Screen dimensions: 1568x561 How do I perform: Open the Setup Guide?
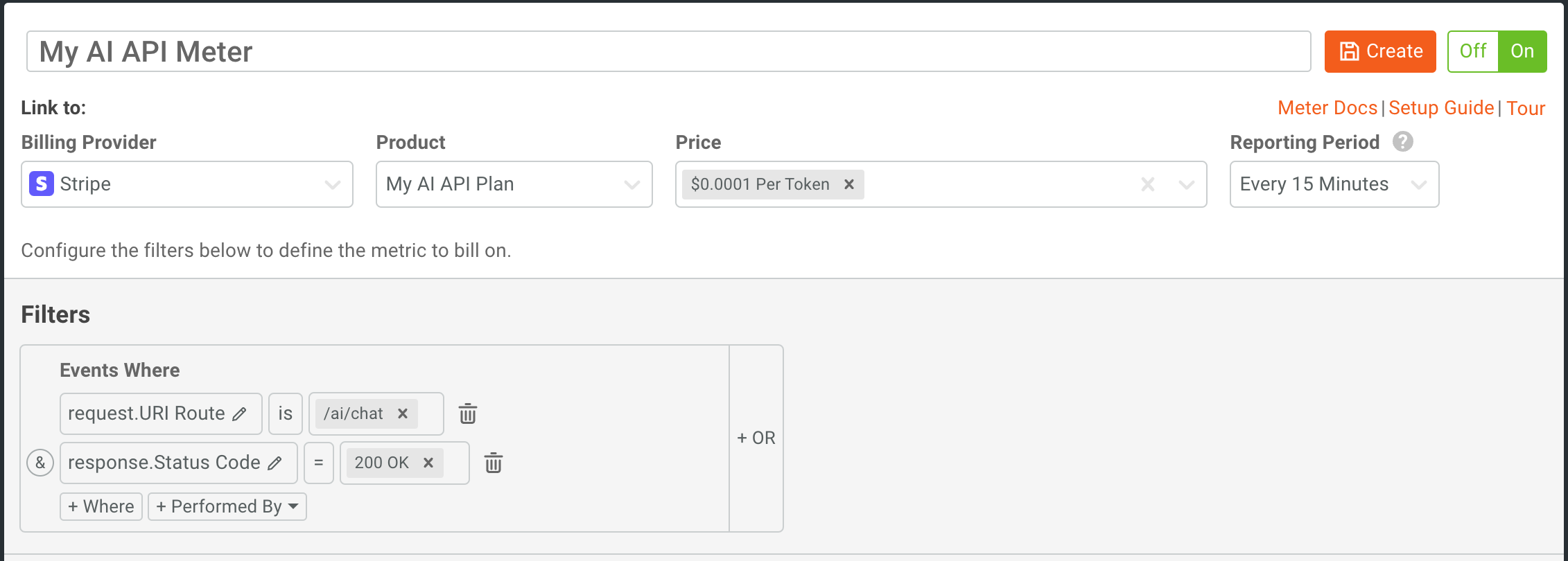(x=1441, y=108)
